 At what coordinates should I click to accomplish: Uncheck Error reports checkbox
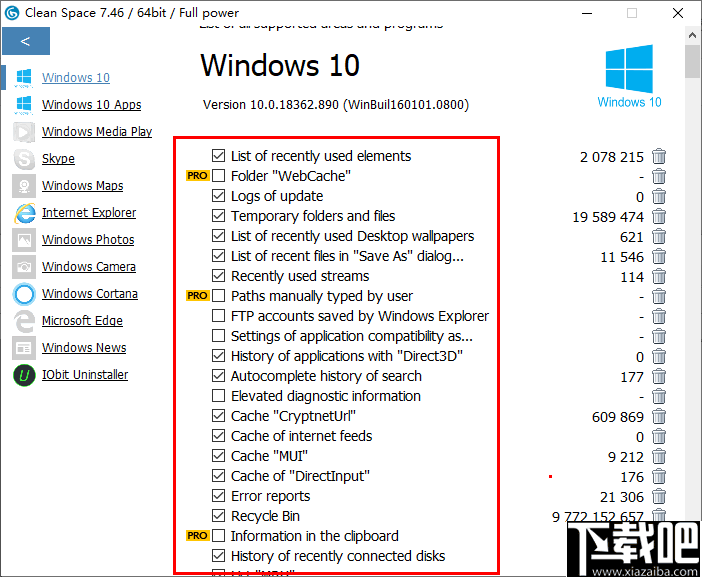tap(218, 496)
